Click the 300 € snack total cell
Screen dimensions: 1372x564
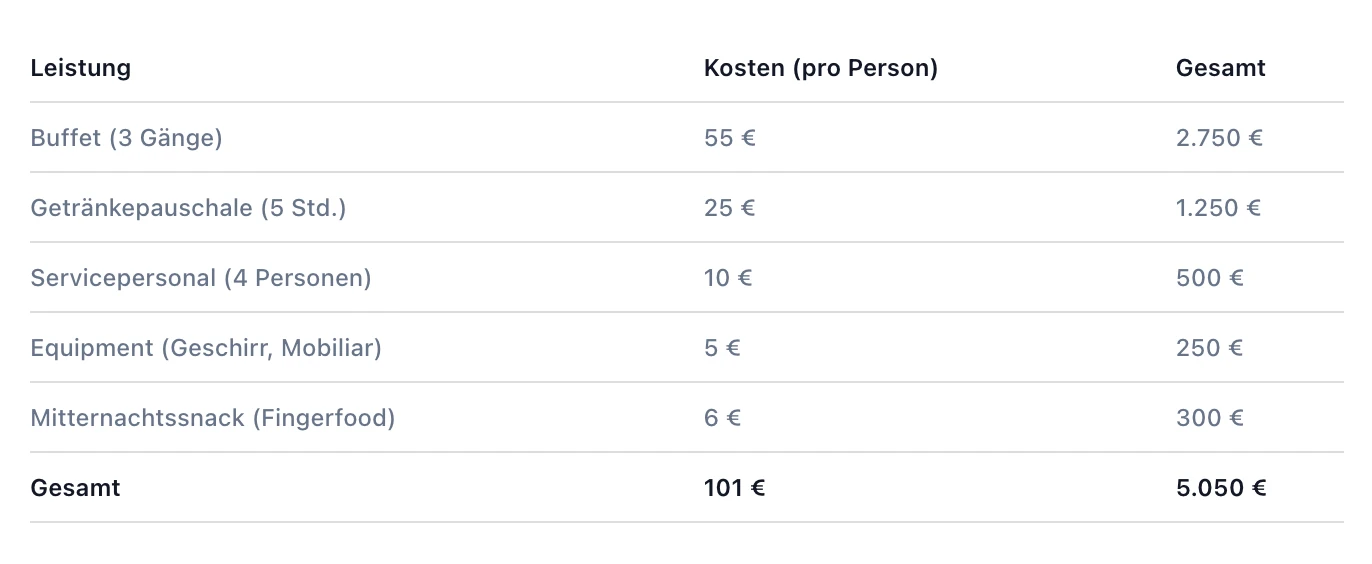pyautogui.click(x=1209, y=418)
